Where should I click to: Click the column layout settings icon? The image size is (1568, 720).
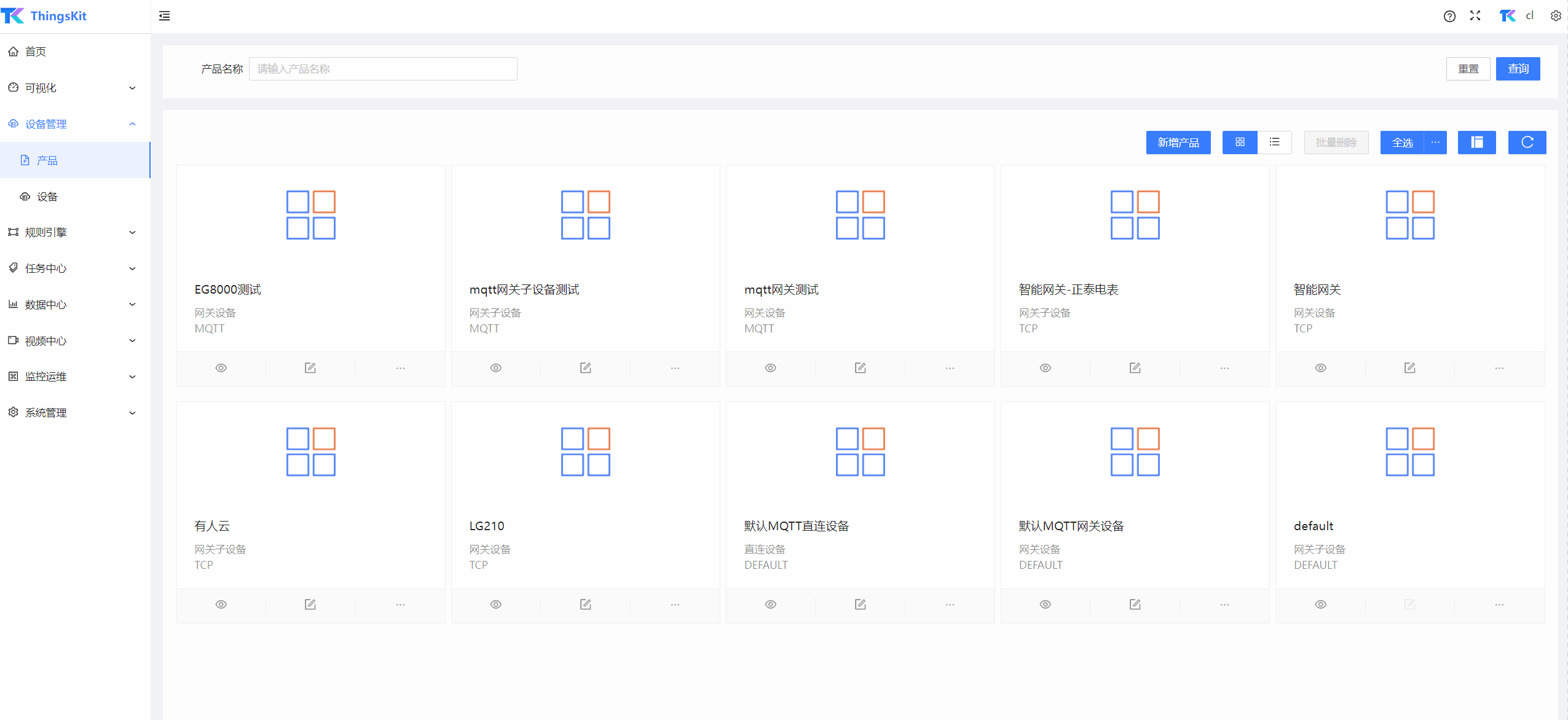point(1476,143)
